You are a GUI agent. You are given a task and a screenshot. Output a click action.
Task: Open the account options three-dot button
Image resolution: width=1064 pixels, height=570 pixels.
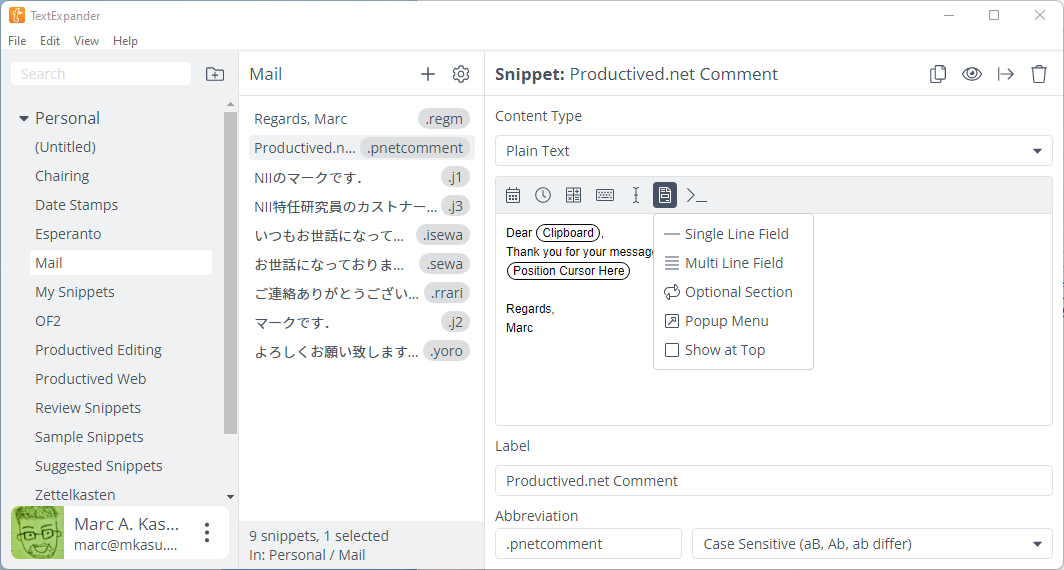pos(207,532)
